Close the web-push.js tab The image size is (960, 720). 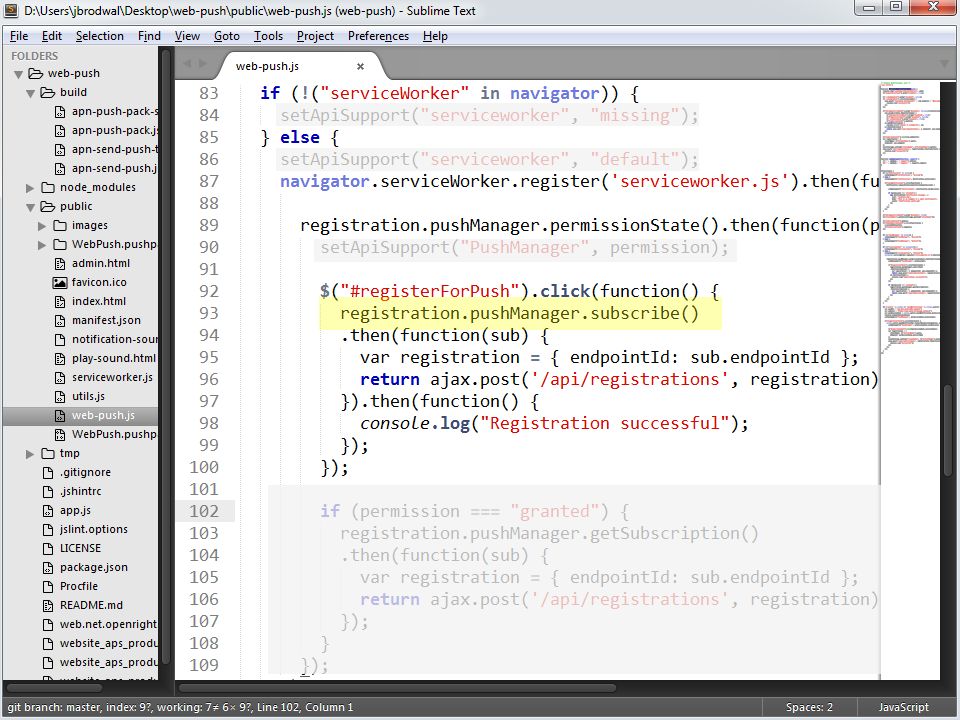[x=361, y=66]
